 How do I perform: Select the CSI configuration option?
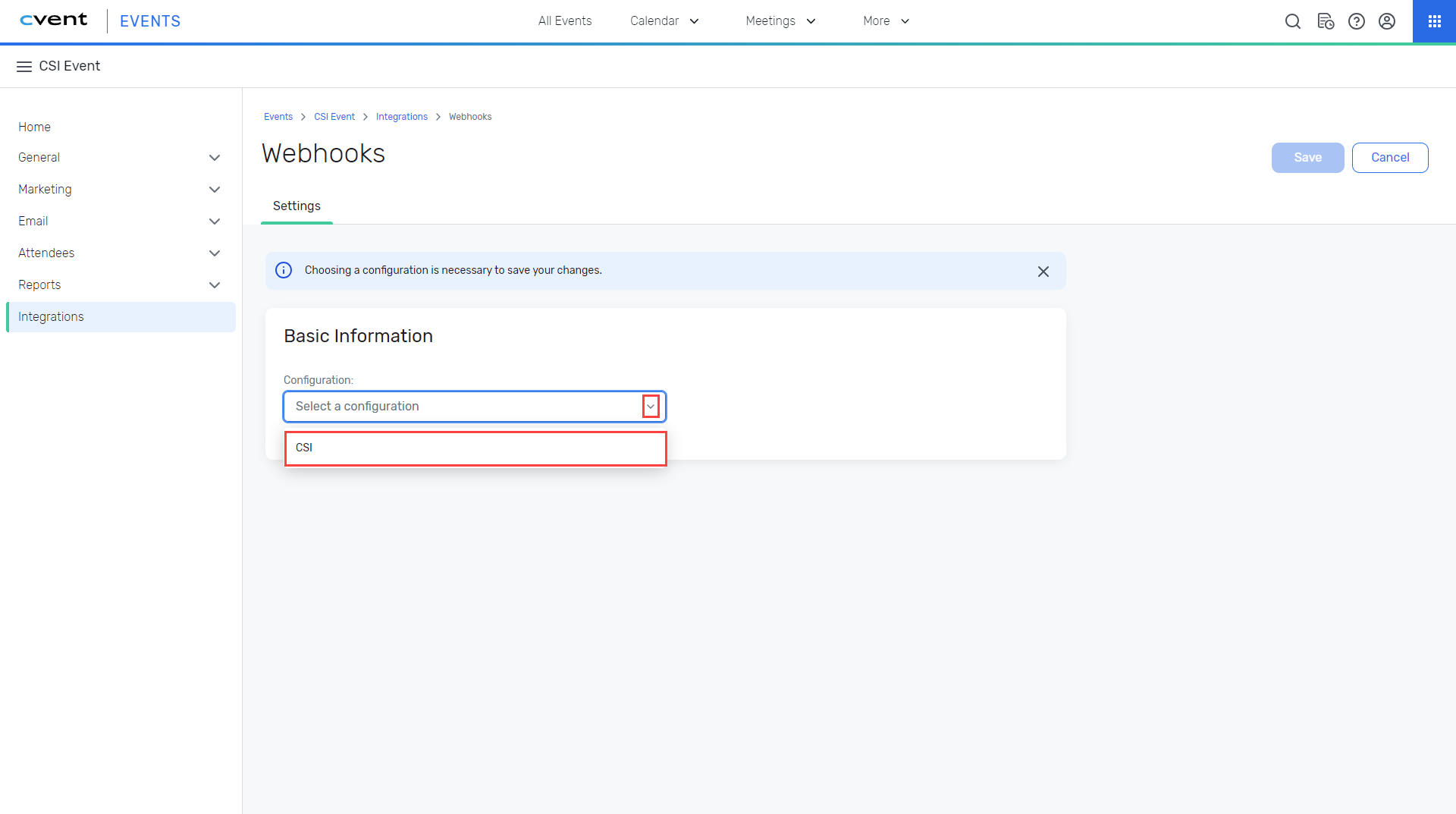pos(475,448)
